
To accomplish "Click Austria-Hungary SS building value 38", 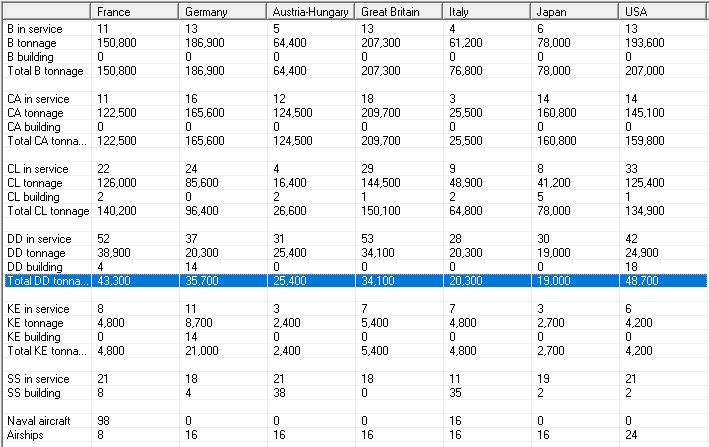I will [279, 393].
